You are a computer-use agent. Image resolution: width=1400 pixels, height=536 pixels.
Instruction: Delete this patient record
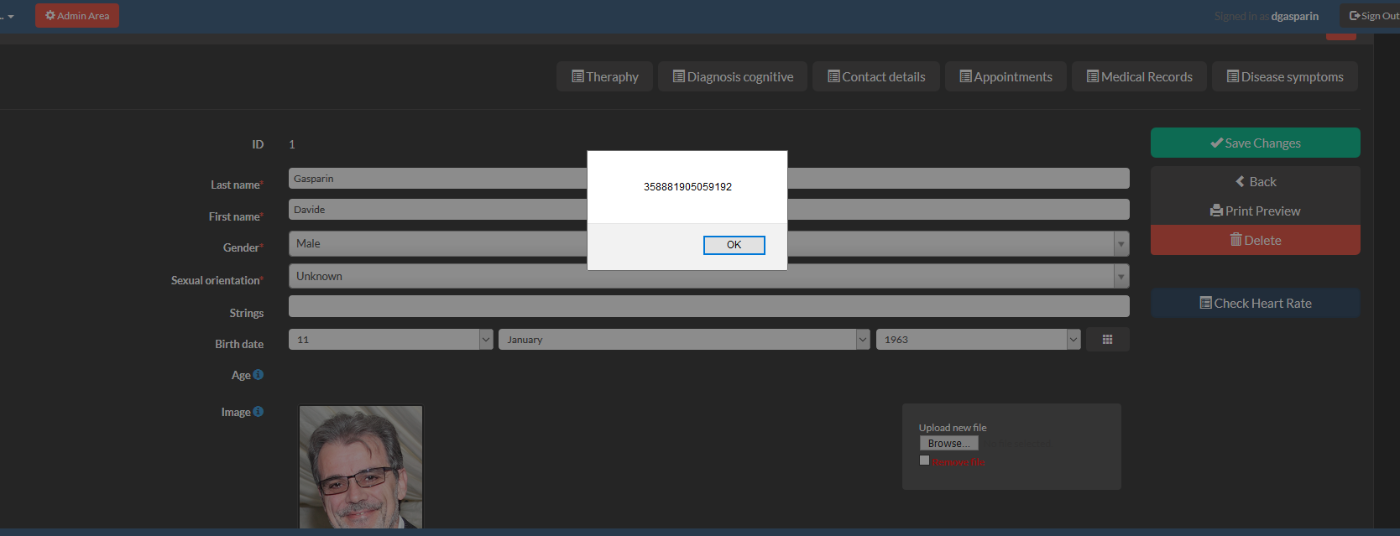coord(1255,240)
